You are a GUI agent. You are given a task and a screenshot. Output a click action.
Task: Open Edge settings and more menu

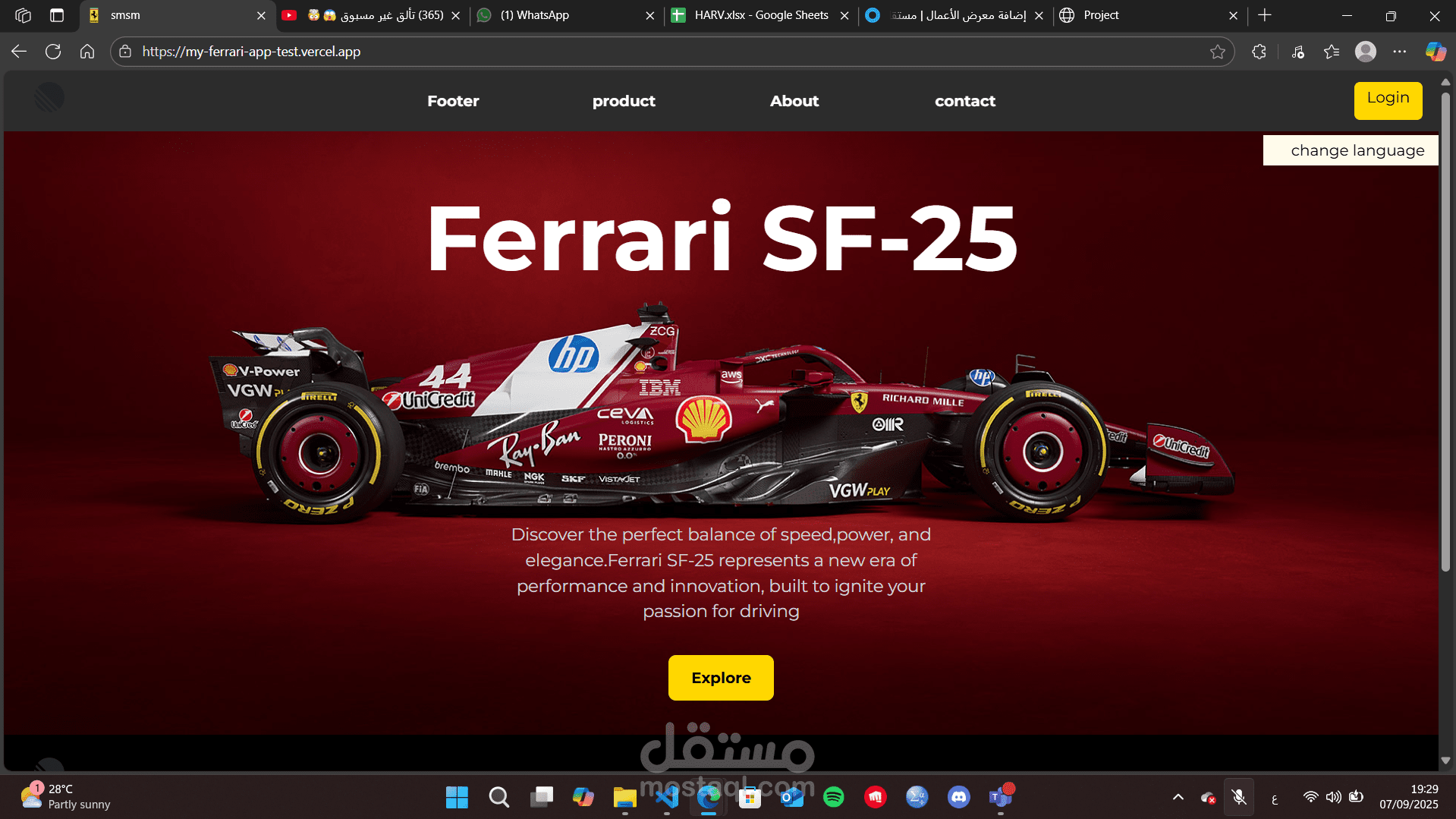(1400, 52)
